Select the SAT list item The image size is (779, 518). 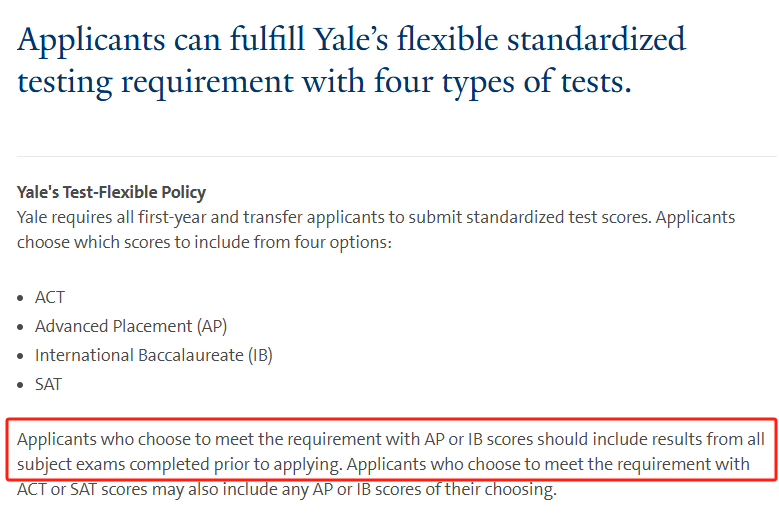49,384
